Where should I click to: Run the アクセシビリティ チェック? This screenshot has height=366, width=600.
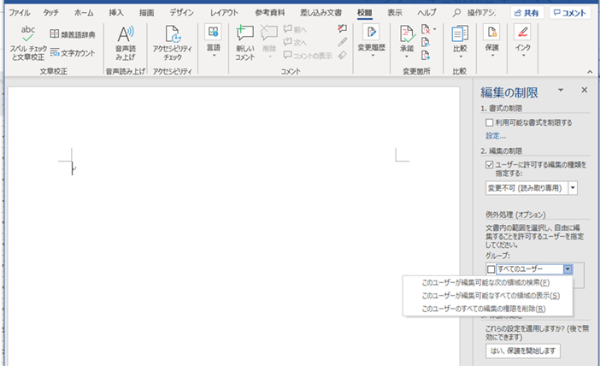(172, 43)
